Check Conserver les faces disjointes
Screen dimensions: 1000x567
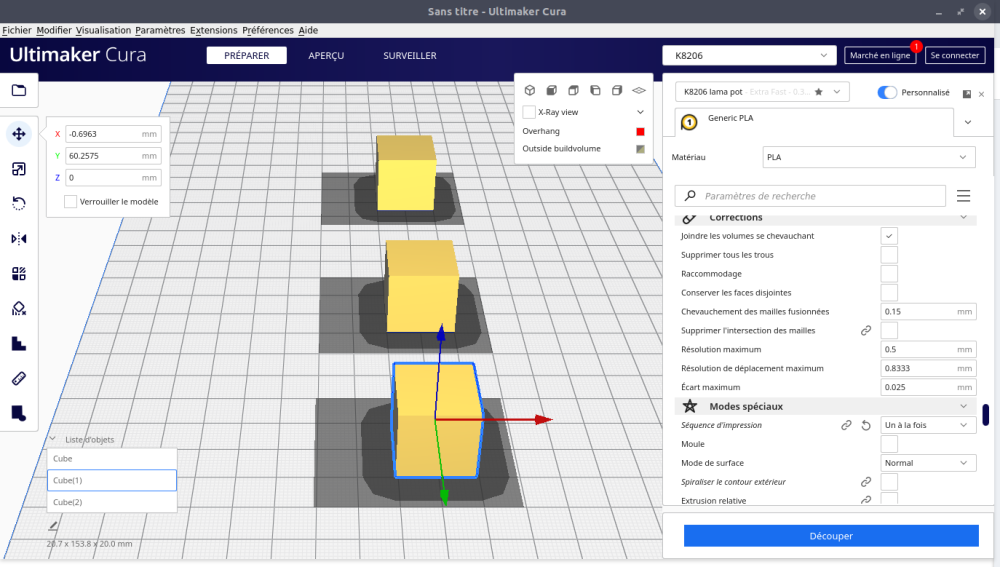click(889, 293)
